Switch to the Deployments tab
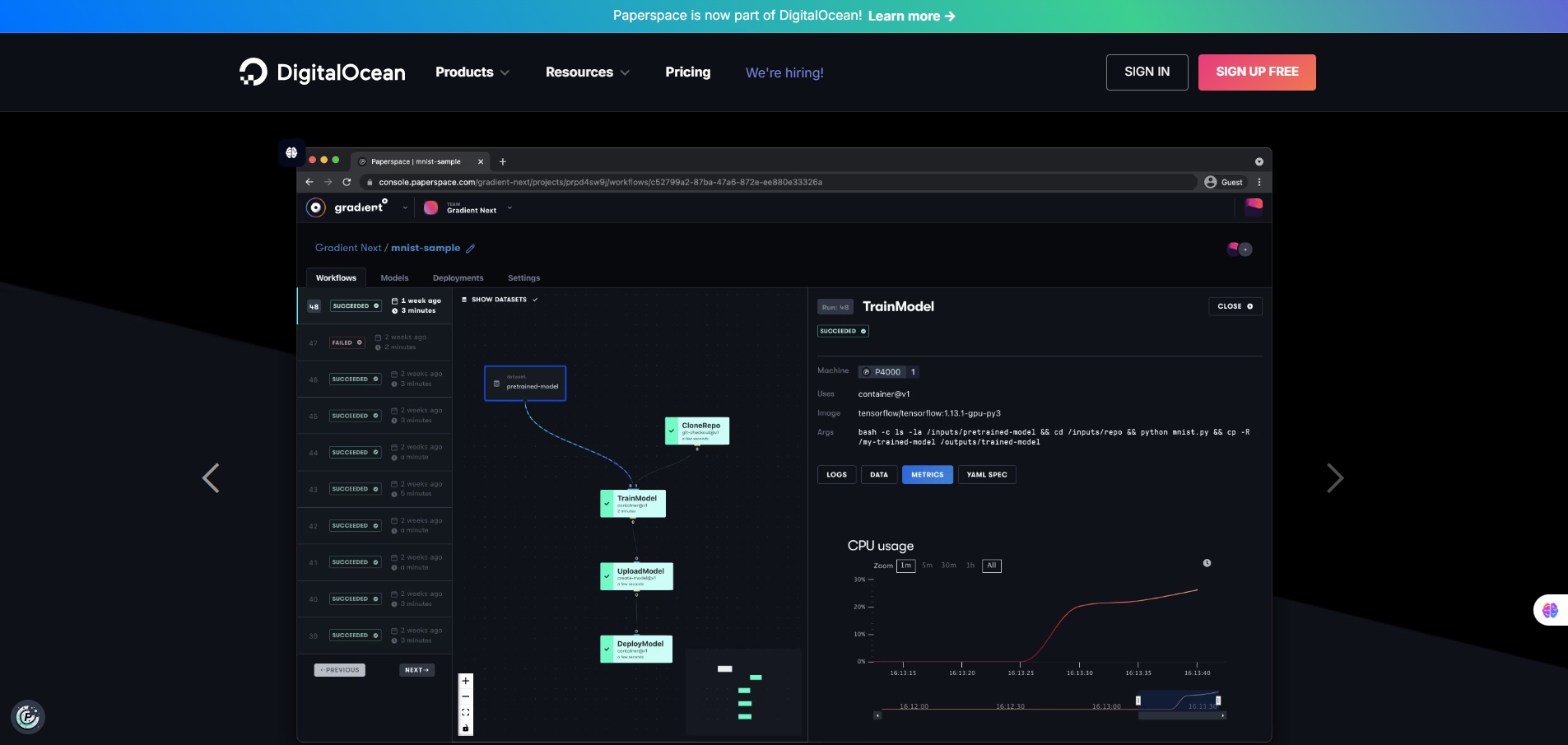This screenshot has height=745, width=1568. pyautogui.click(x=458, y=278)
